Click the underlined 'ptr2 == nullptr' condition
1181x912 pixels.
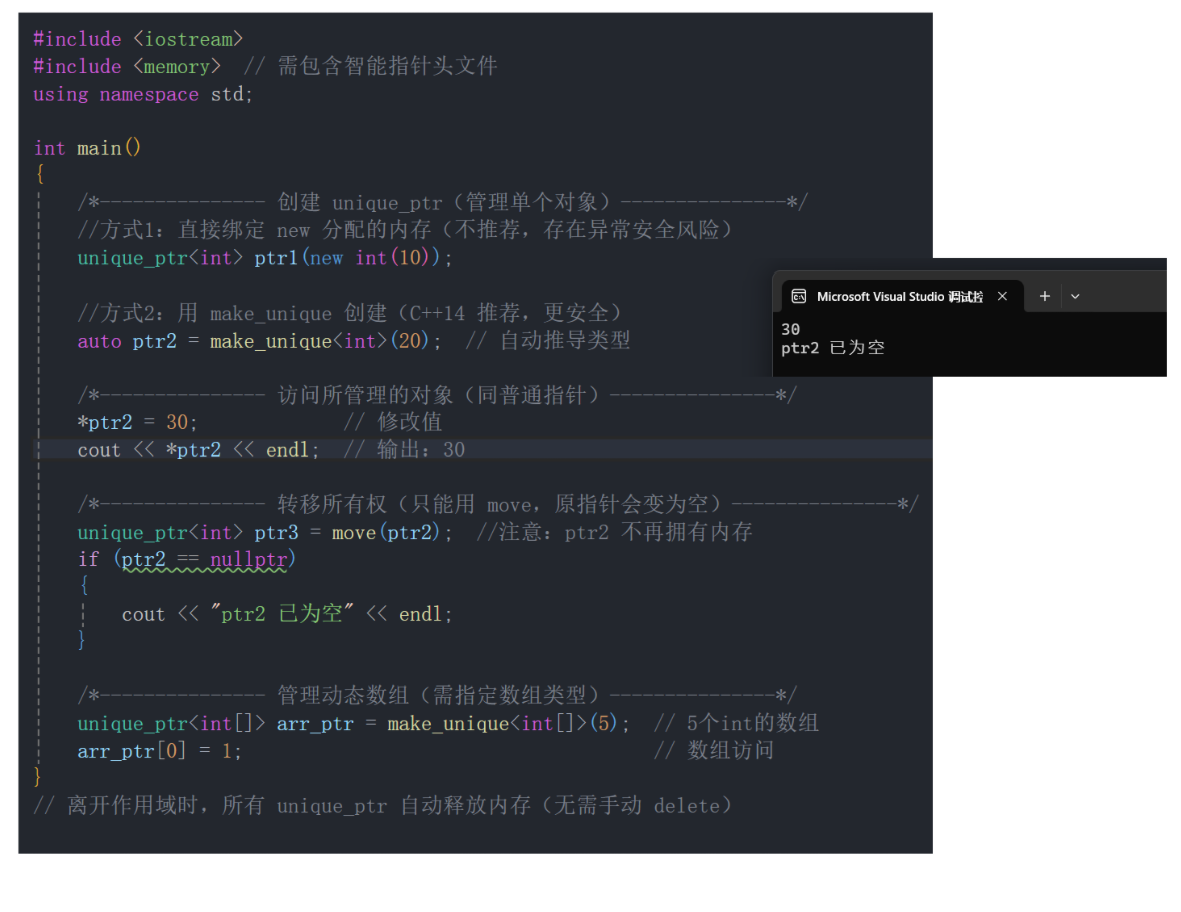204,560
